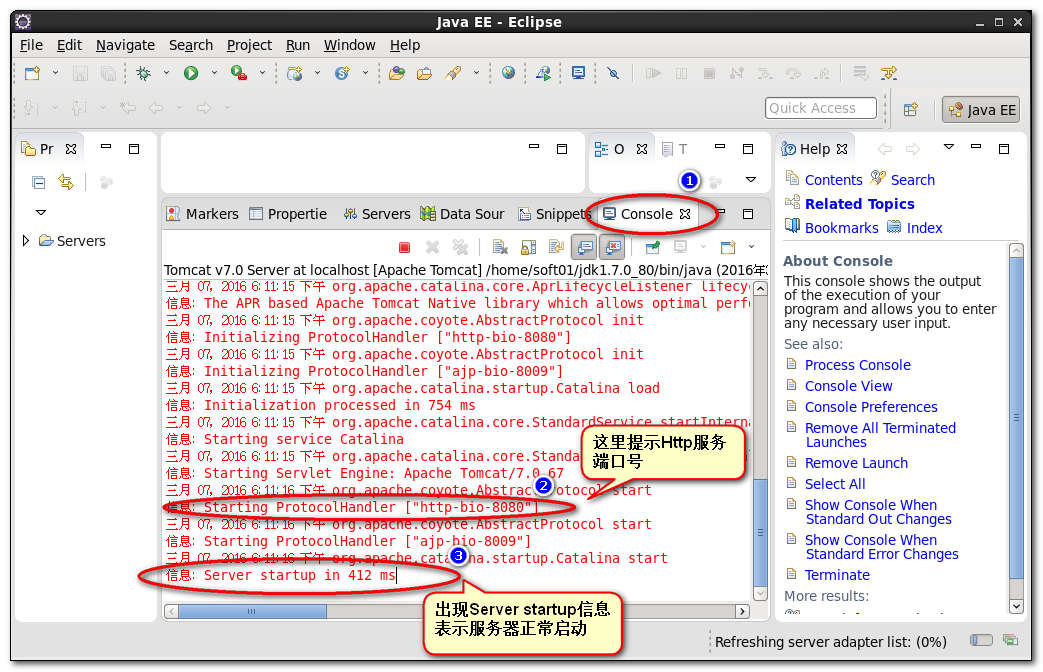
Task: Click the New Dynamic Web Project icon
Action: [x=295, y=73]
